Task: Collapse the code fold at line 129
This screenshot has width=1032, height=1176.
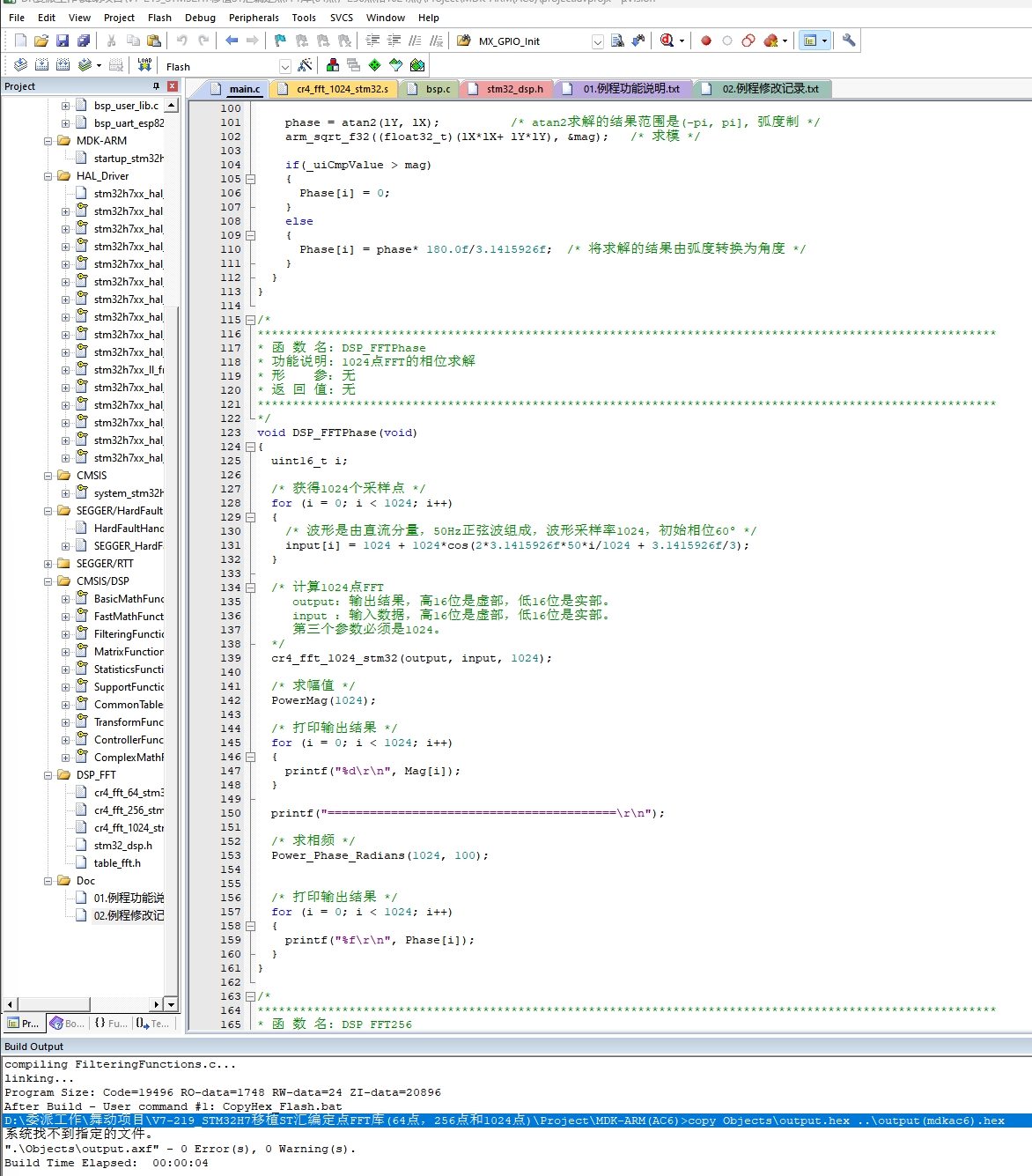Action: [x=250, y=517]
